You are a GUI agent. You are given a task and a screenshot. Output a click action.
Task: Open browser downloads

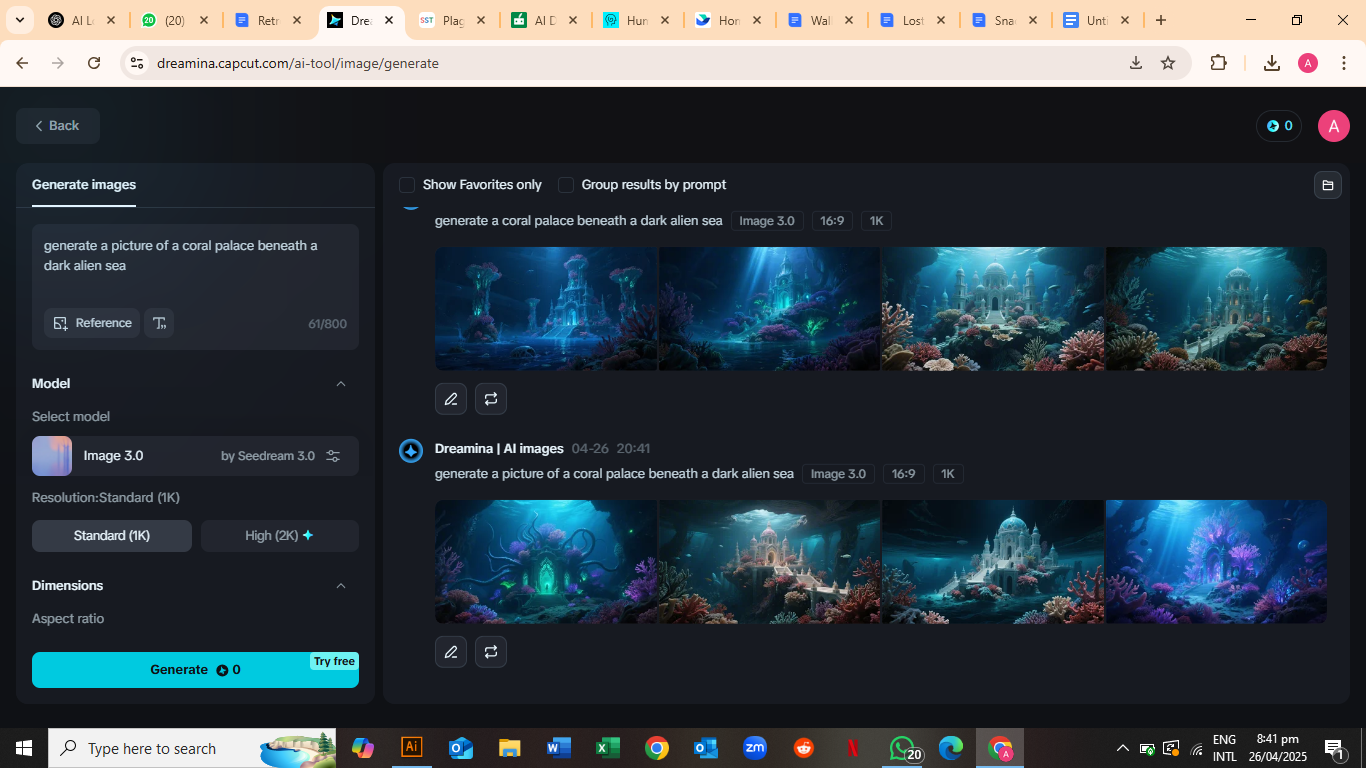[1272, 63]
